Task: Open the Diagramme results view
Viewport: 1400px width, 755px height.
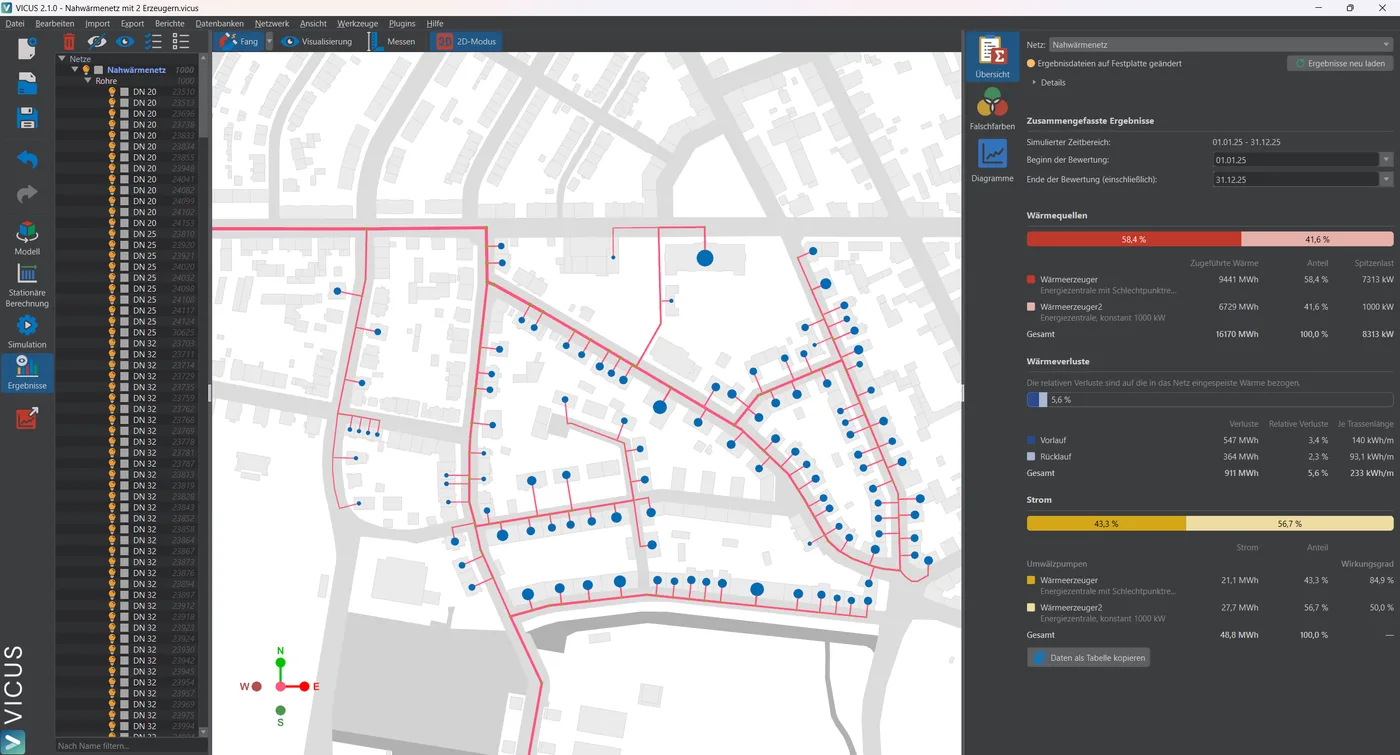Action: pyautogui.click(x=992, y=161)
